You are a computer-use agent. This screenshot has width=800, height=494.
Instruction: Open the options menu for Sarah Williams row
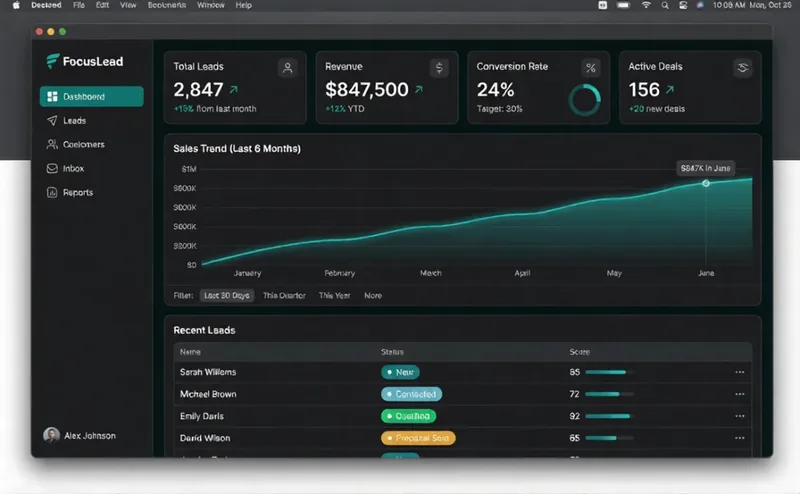click(740, 372)
